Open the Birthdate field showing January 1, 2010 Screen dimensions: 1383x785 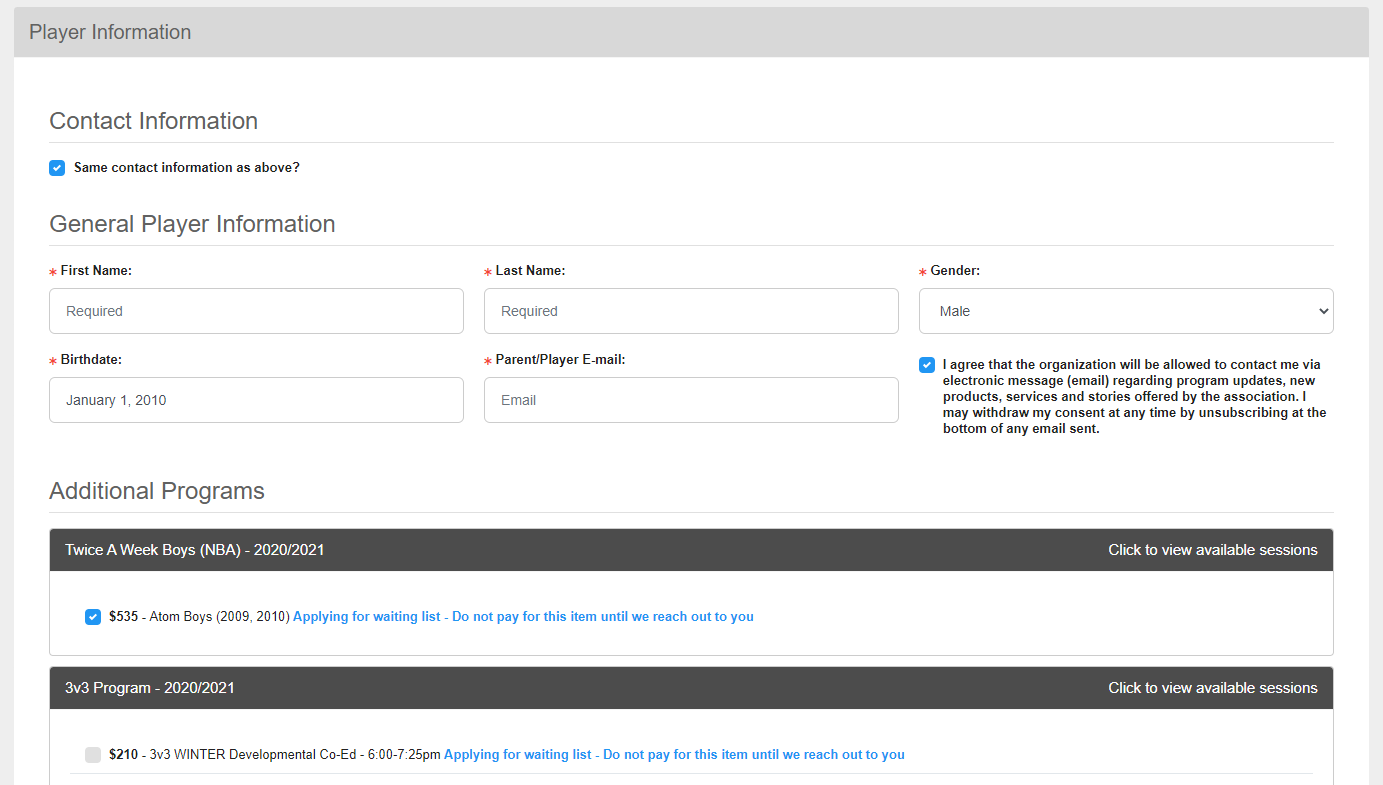(x=256, y=400)
